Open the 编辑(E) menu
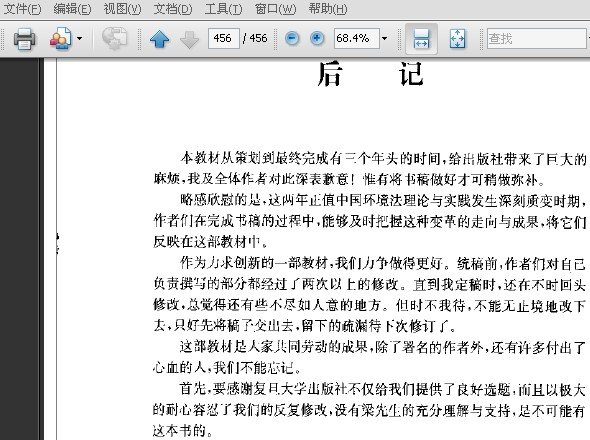This screenshot has height=440, width=590. coord(72,9)
